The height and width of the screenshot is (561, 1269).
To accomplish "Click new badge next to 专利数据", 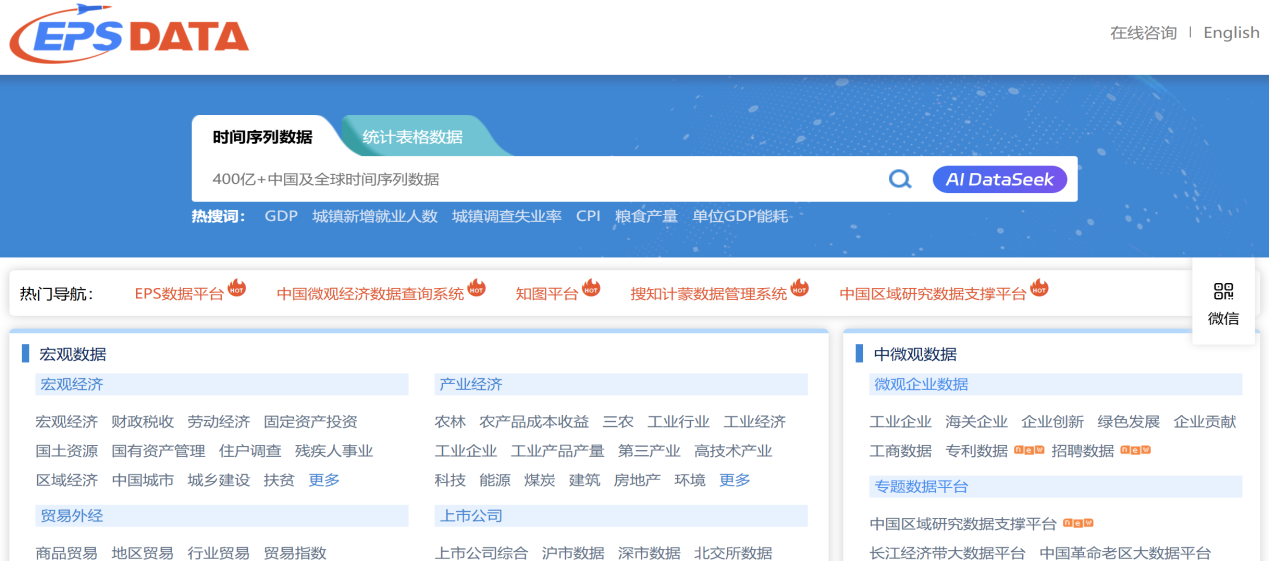I will click(1029, 450).
